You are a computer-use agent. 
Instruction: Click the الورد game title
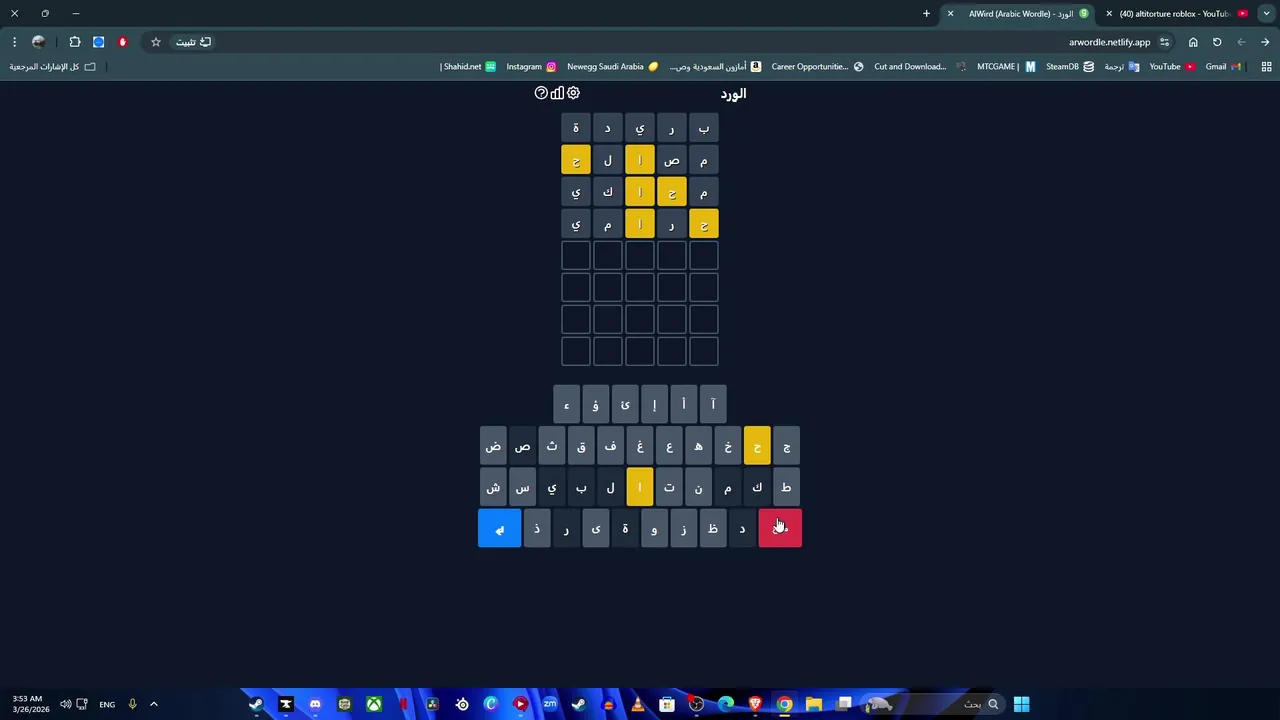point(733,93)
